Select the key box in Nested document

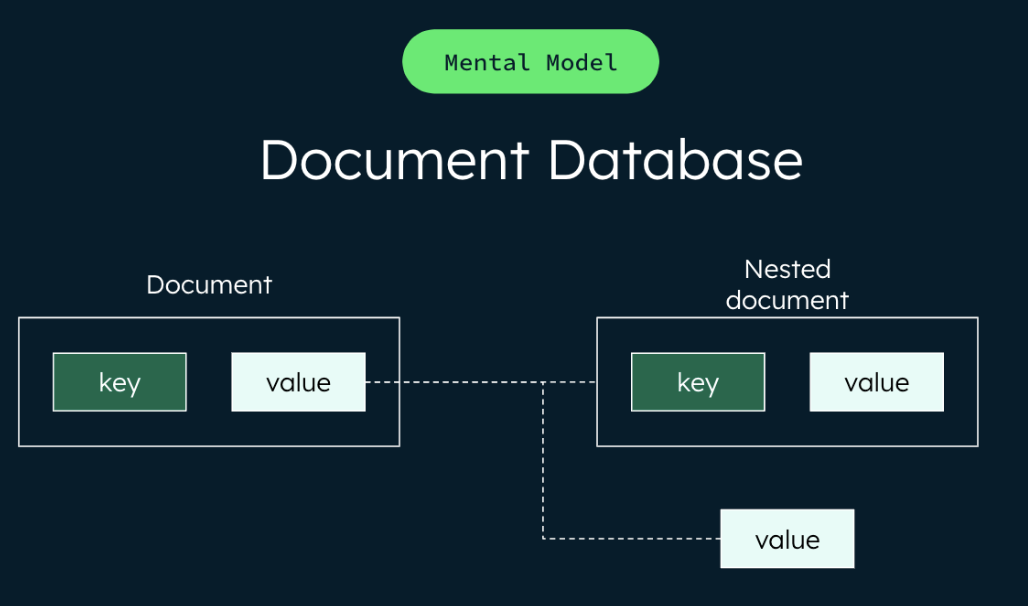tap(698, 382)
